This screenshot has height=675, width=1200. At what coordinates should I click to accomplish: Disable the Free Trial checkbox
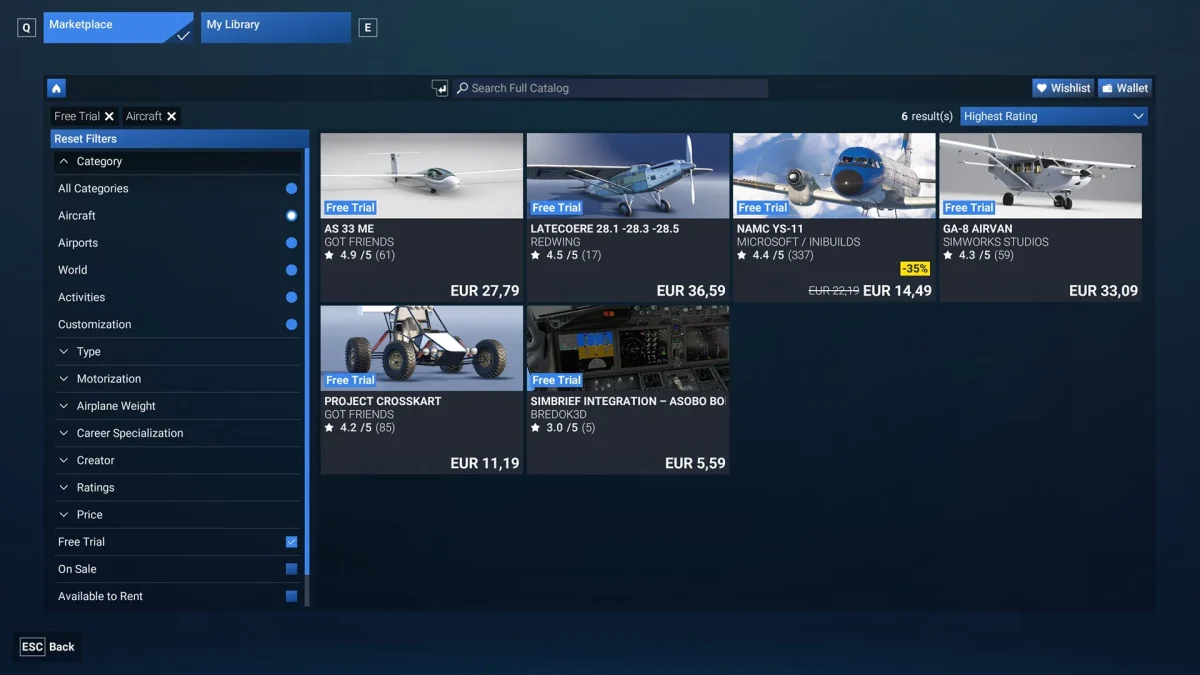pos(291,541)
